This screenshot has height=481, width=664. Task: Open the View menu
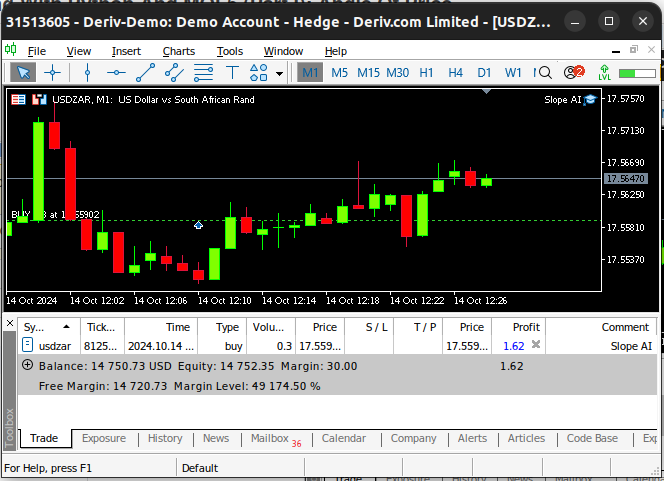click(79, 51)
